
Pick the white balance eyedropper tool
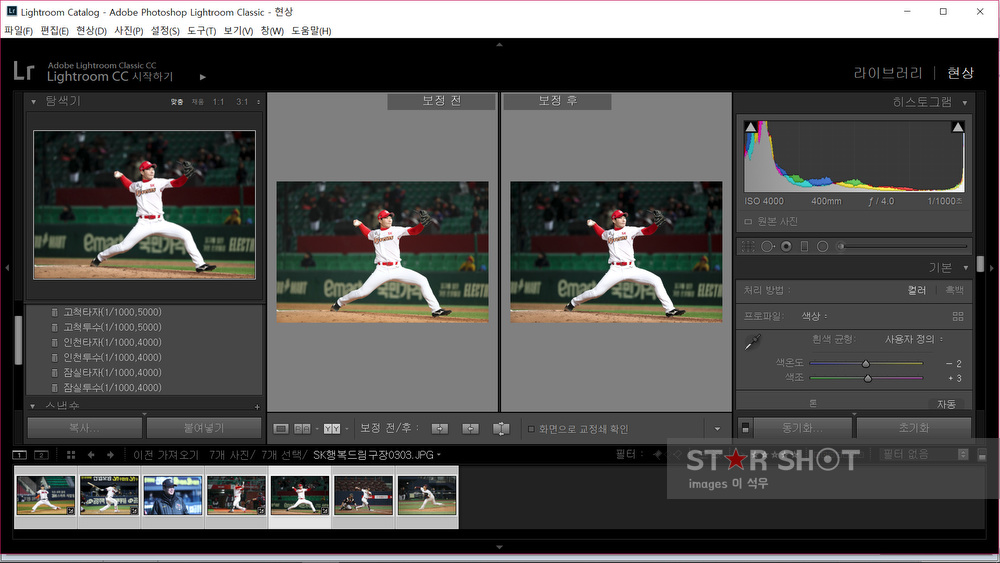[x=753, y=342]
